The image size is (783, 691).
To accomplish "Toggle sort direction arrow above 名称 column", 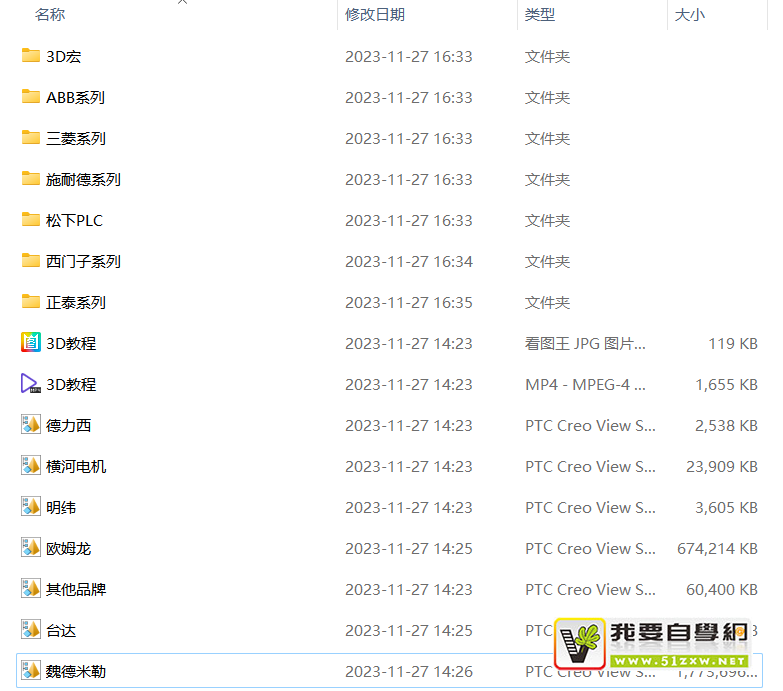I will pos(182,3).
